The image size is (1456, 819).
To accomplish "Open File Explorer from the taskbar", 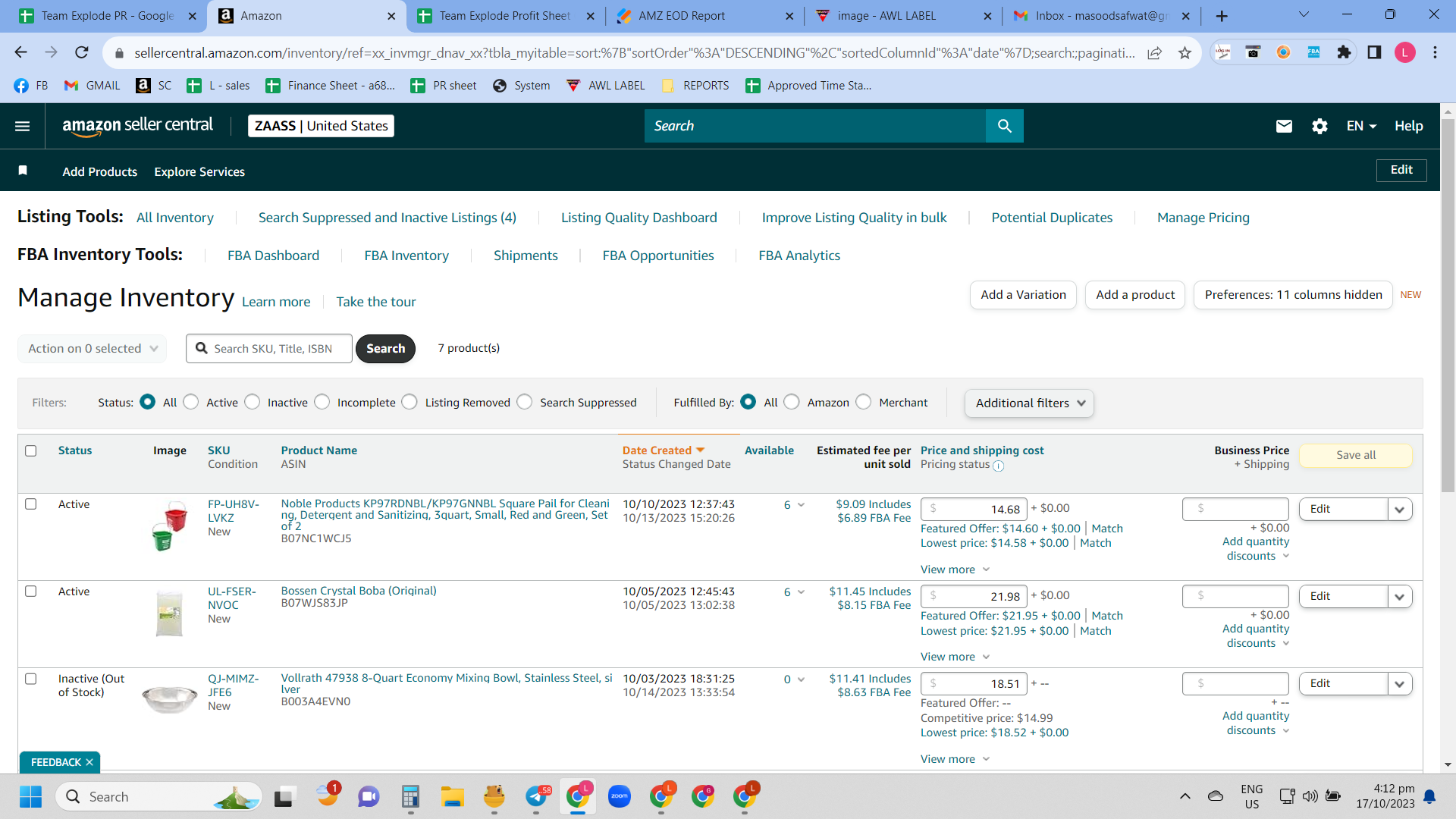I will click(x=452, y=797).
